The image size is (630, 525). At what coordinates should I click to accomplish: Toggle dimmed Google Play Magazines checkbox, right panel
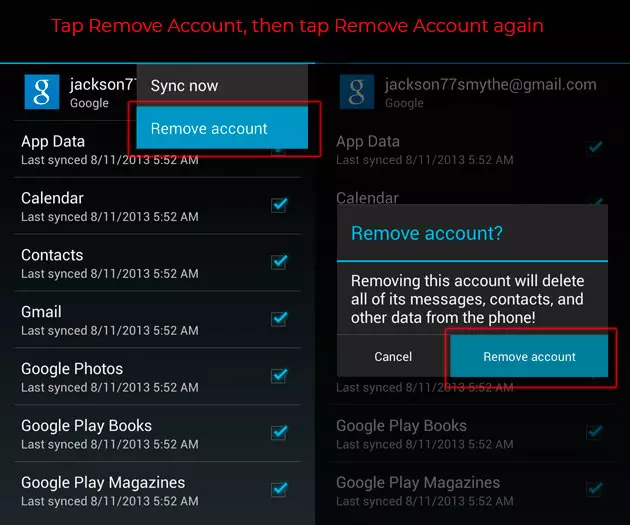pyautogui.click(x=594, y=489)
